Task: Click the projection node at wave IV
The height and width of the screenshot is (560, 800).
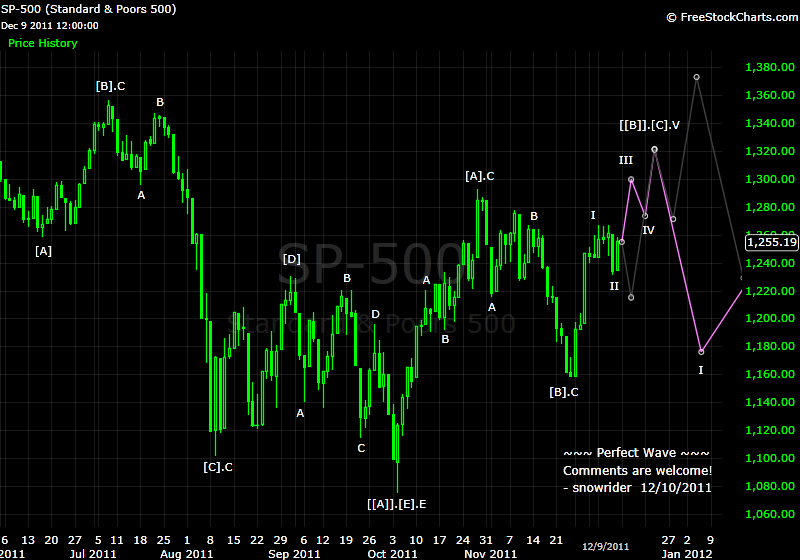Action: (x=645, y=216)
